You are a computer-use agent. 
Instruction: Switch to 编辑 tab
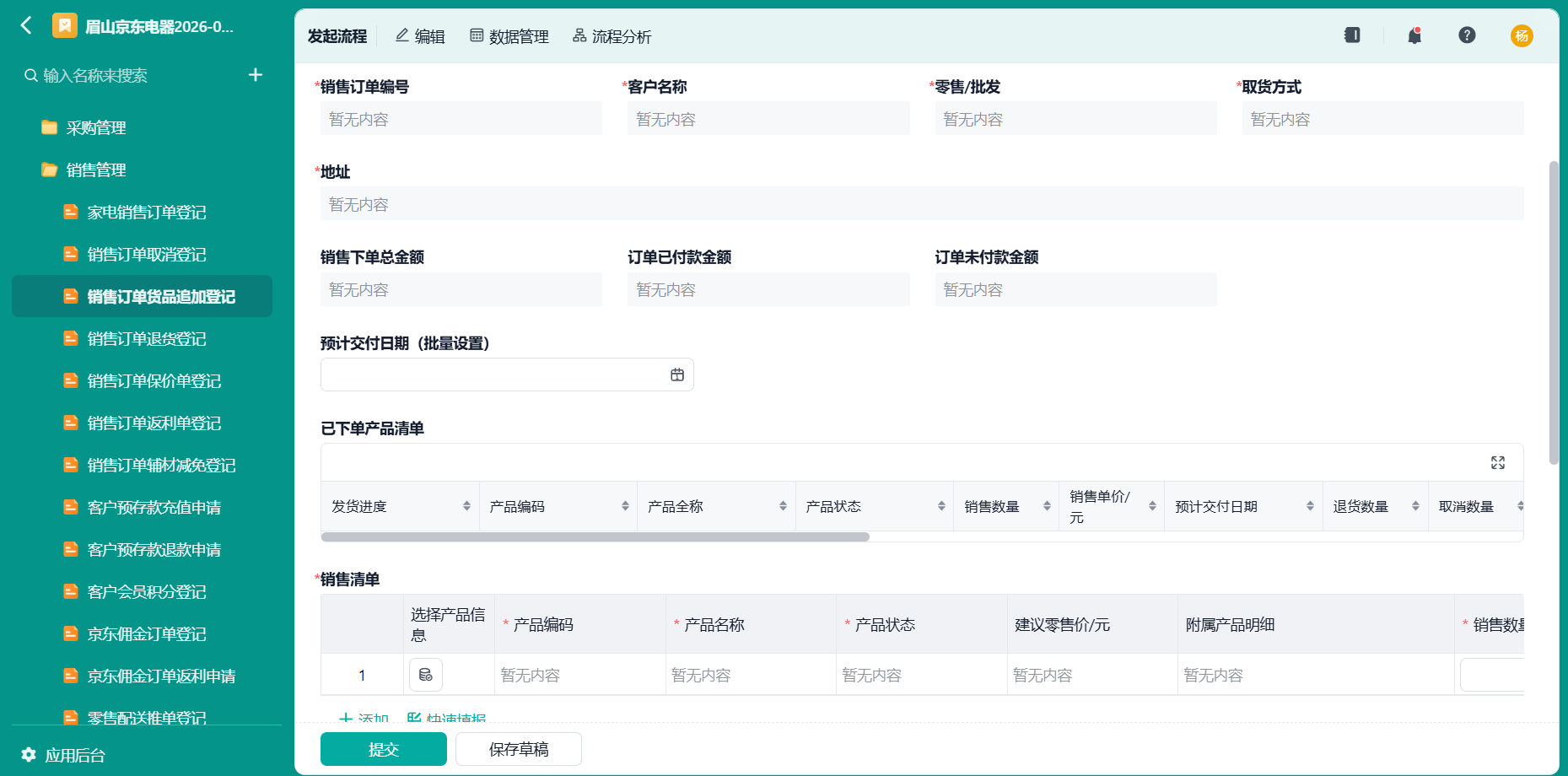point(420,36)
